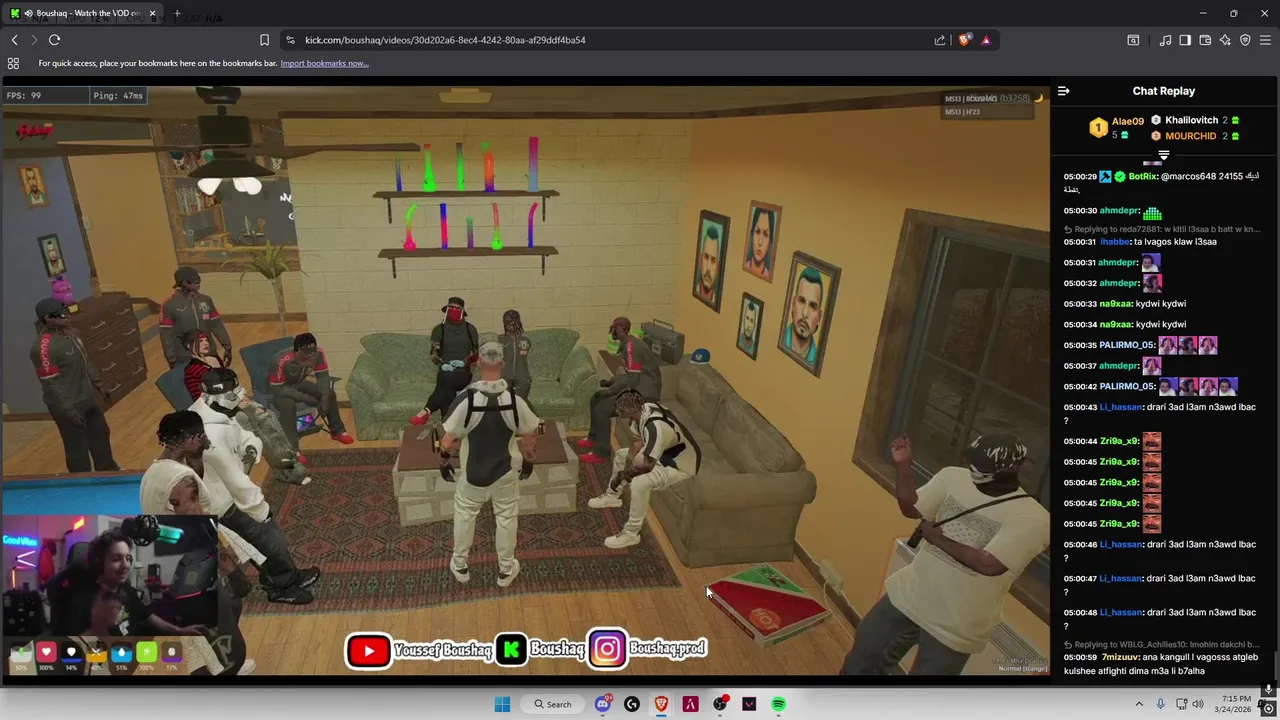Open Logitech G Hub taskbar icon

click(x=631, y=704)
